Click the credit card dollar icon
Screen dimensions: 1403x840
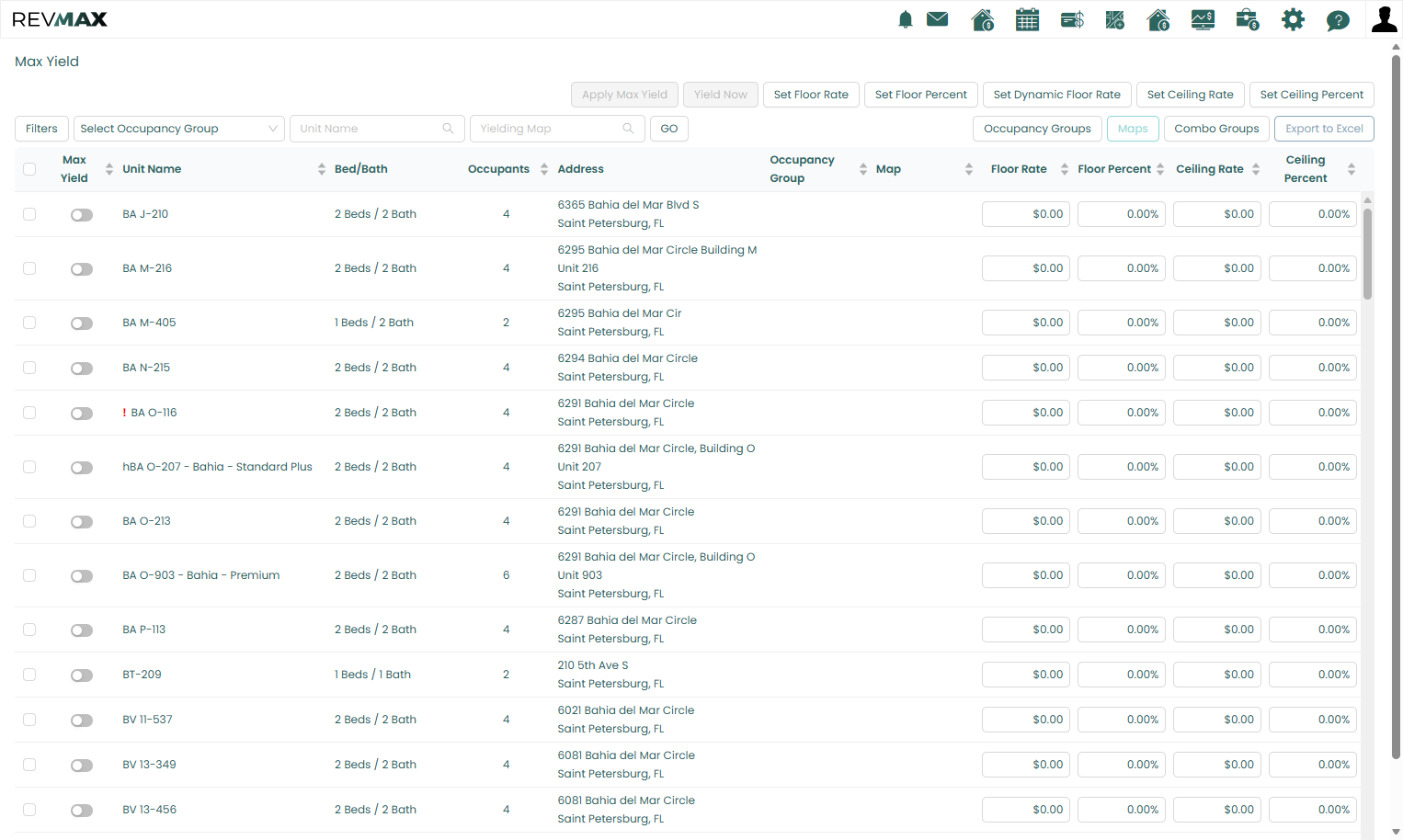1072,19
